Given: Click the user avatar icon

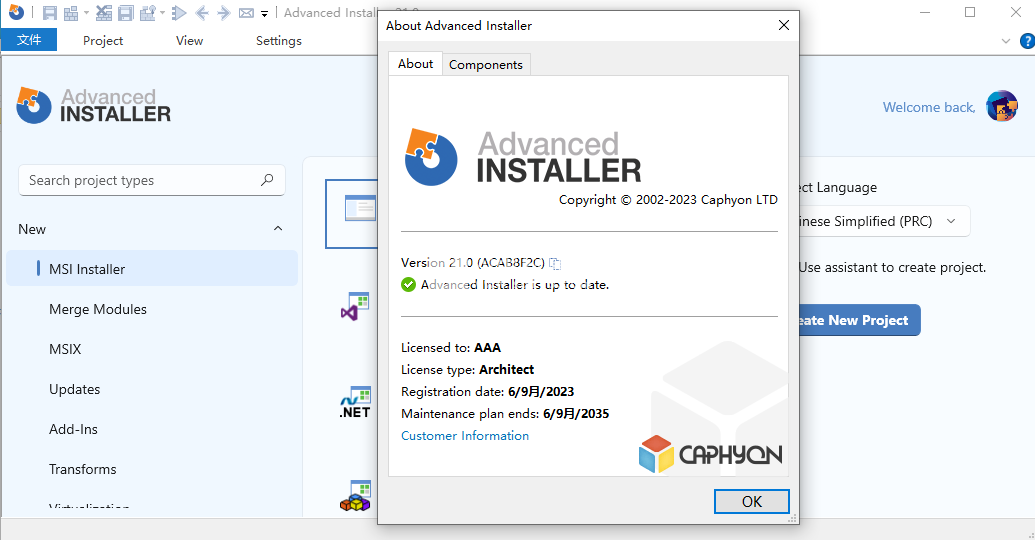Looking at the screenshot, I should tap(1002, 106).
